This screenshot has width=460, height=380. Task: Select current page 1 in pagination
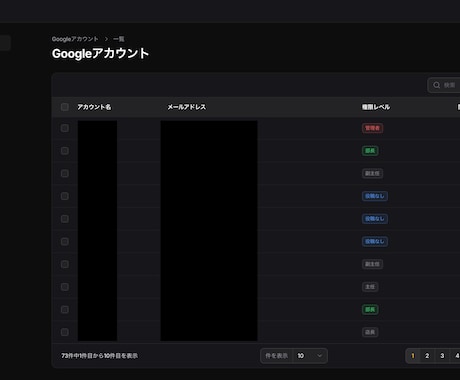413,356
